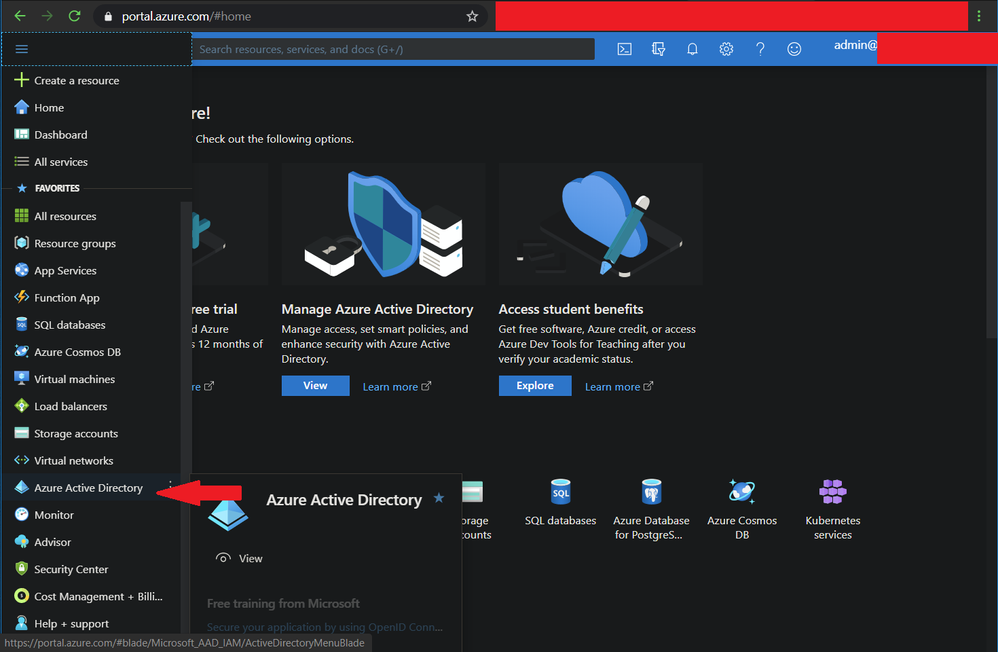Screen dimensions: 998x652
Task: Click the browser address bar URL
Action: pos(186,16)
